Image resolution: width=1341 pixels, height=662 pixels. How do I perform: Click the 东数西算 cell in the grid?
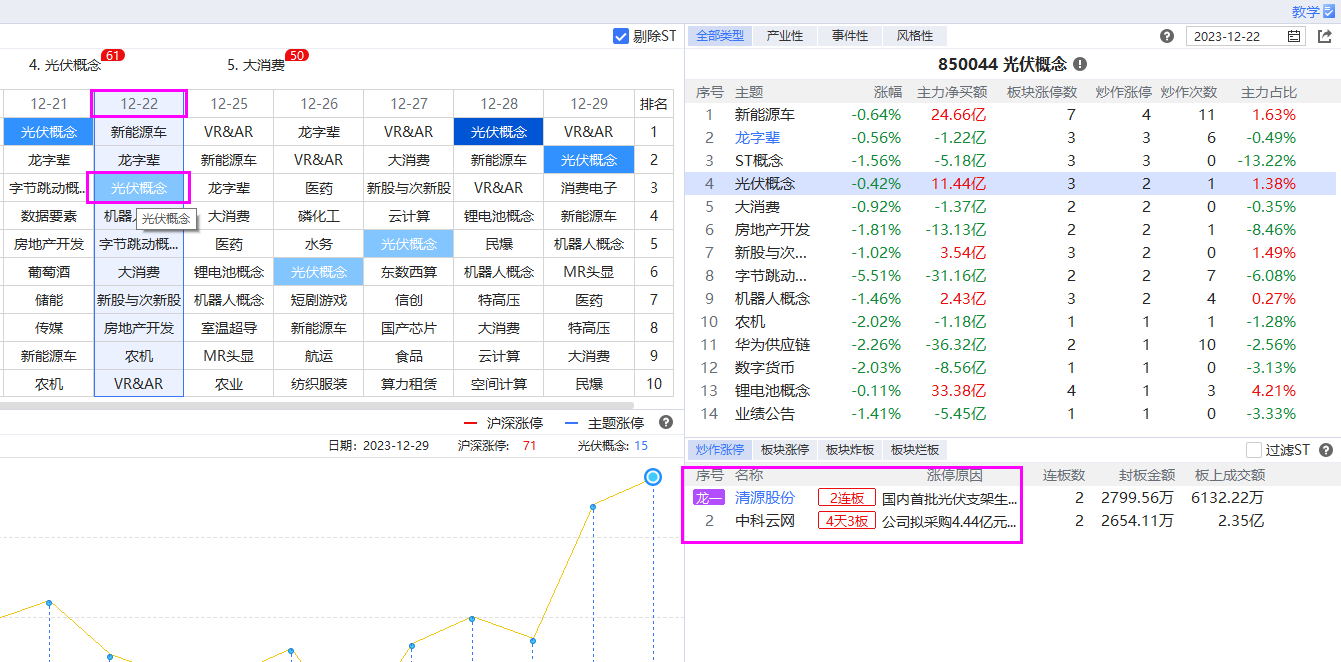409,272
